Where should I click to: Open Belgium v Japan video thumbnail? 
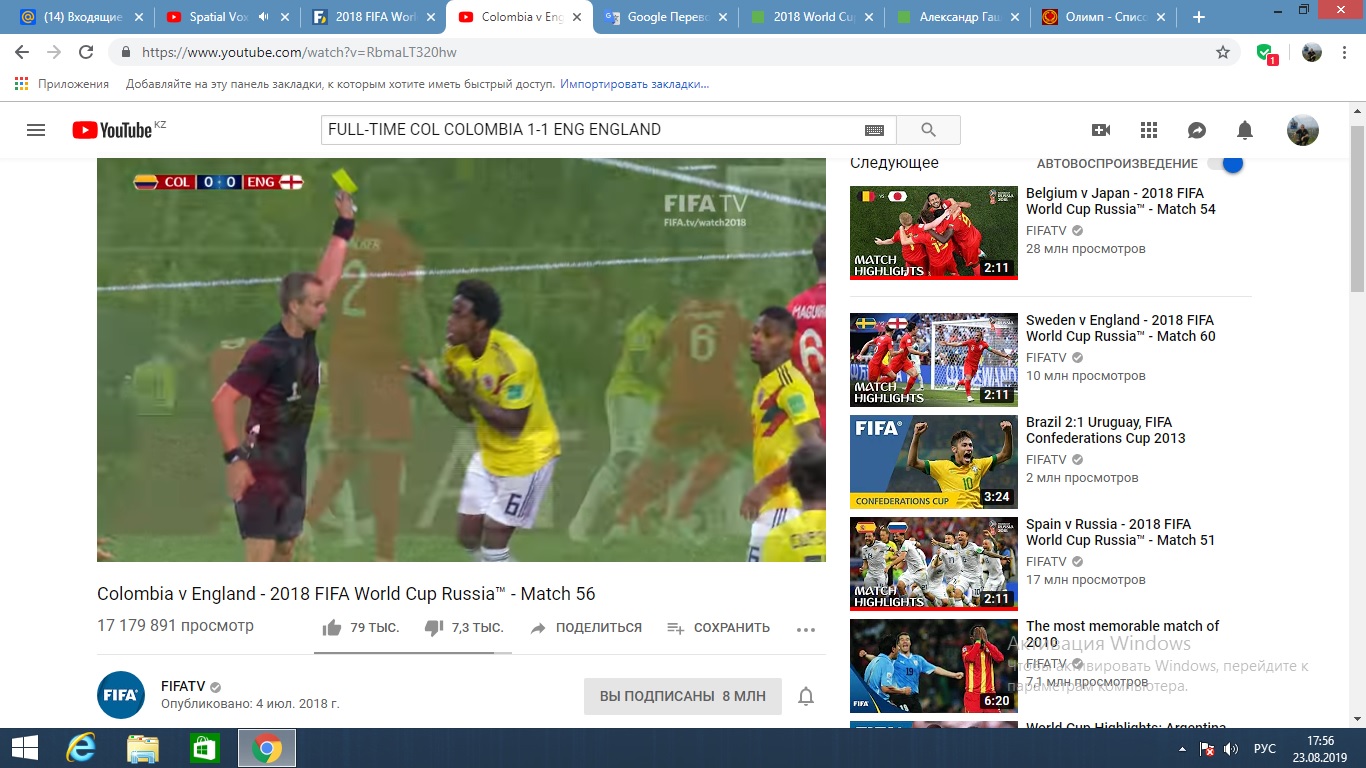pos(934,232)
